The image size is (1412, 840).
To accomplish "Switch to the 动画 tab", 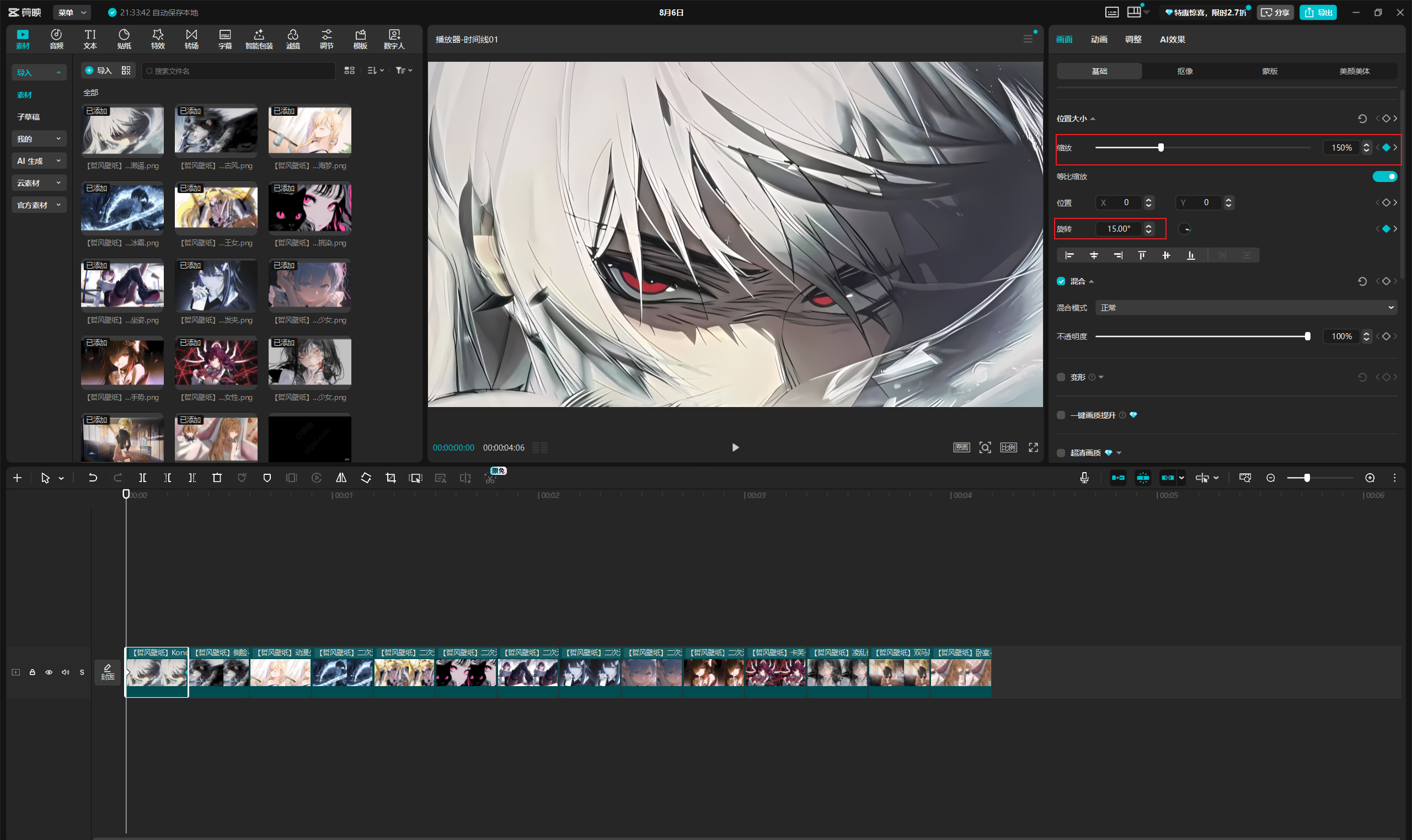I will (x=1099, y=39).
